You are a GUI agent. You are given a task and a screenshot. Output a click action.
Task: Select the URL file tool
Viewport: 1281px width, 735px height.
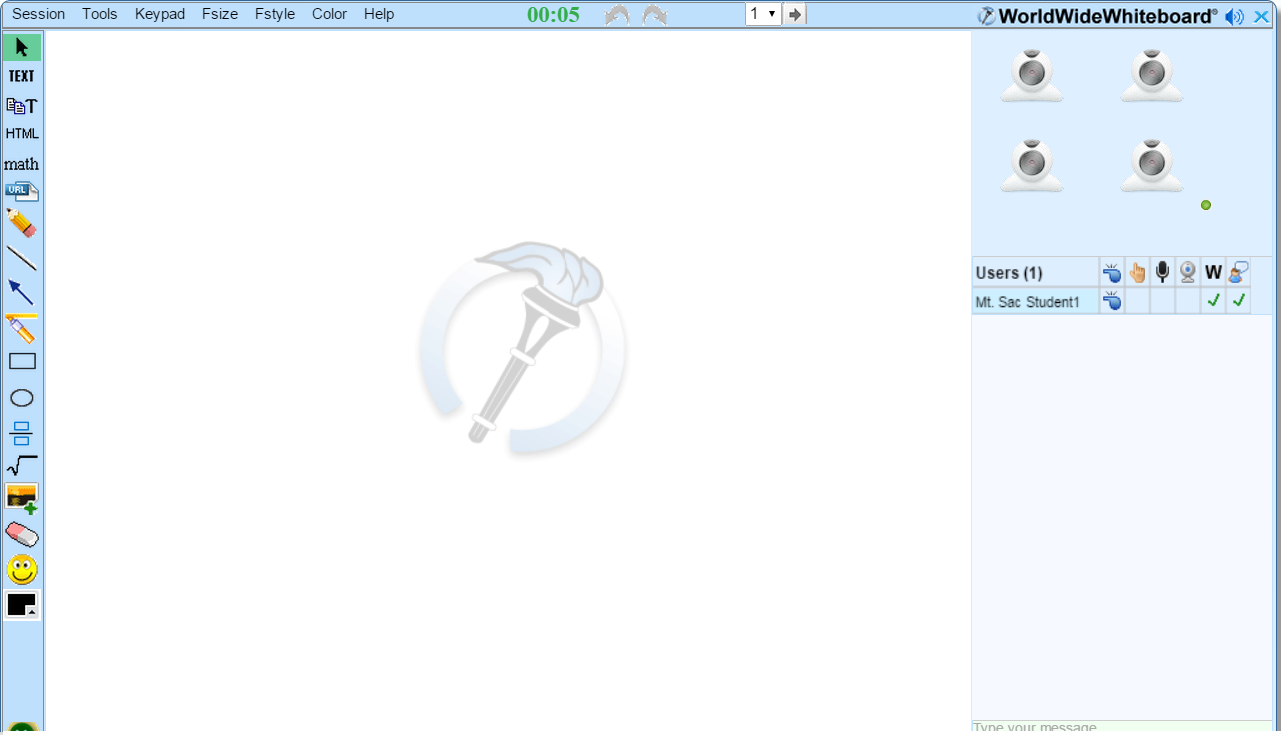click(22, 191)
